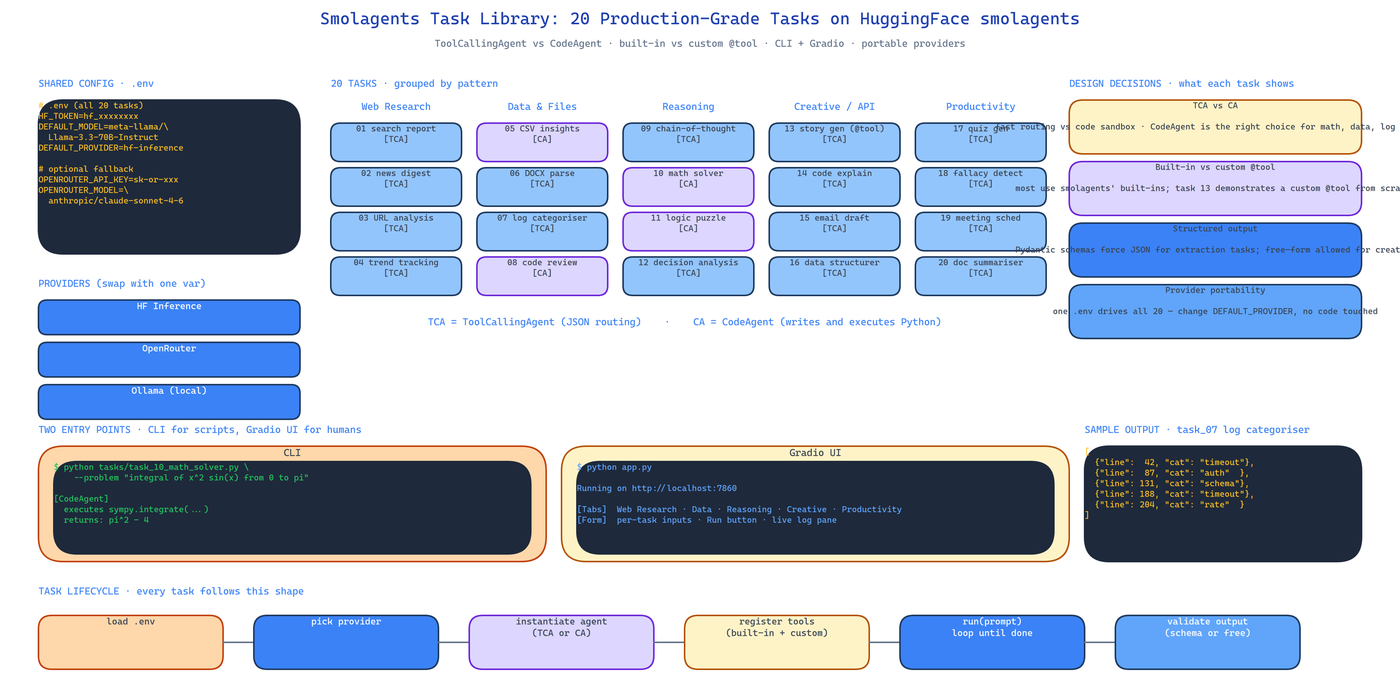
Task: Select the Built-in vs custom @tool box
Action: 1215,188
